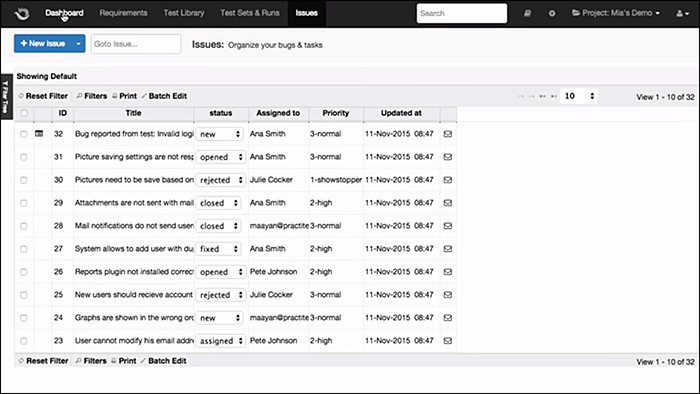Open the status dropdown for issue 30
Image resolution: width=700 pixels, height=394 pixels.
[221, 180]
